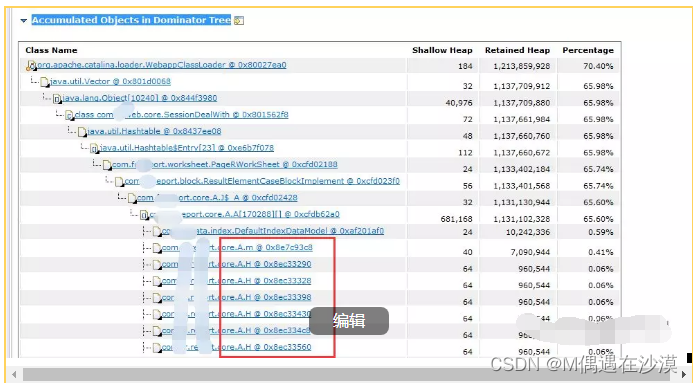Click the DefaultIndexDataModel object icon
693x383 pixels.
coord(157,231)
